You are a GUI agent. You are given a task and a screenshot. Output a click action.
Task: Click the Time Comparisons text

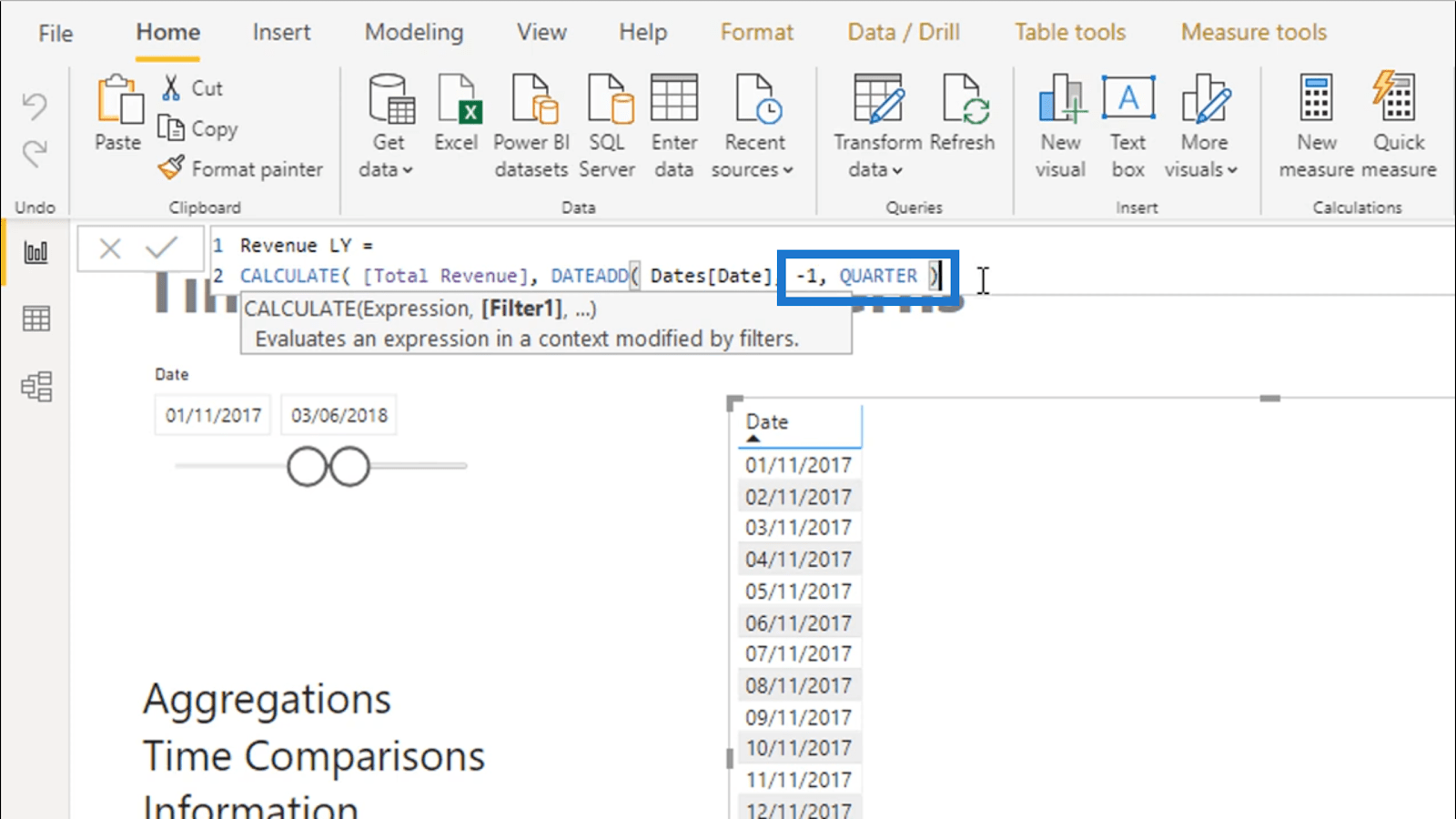click(314, 757)
